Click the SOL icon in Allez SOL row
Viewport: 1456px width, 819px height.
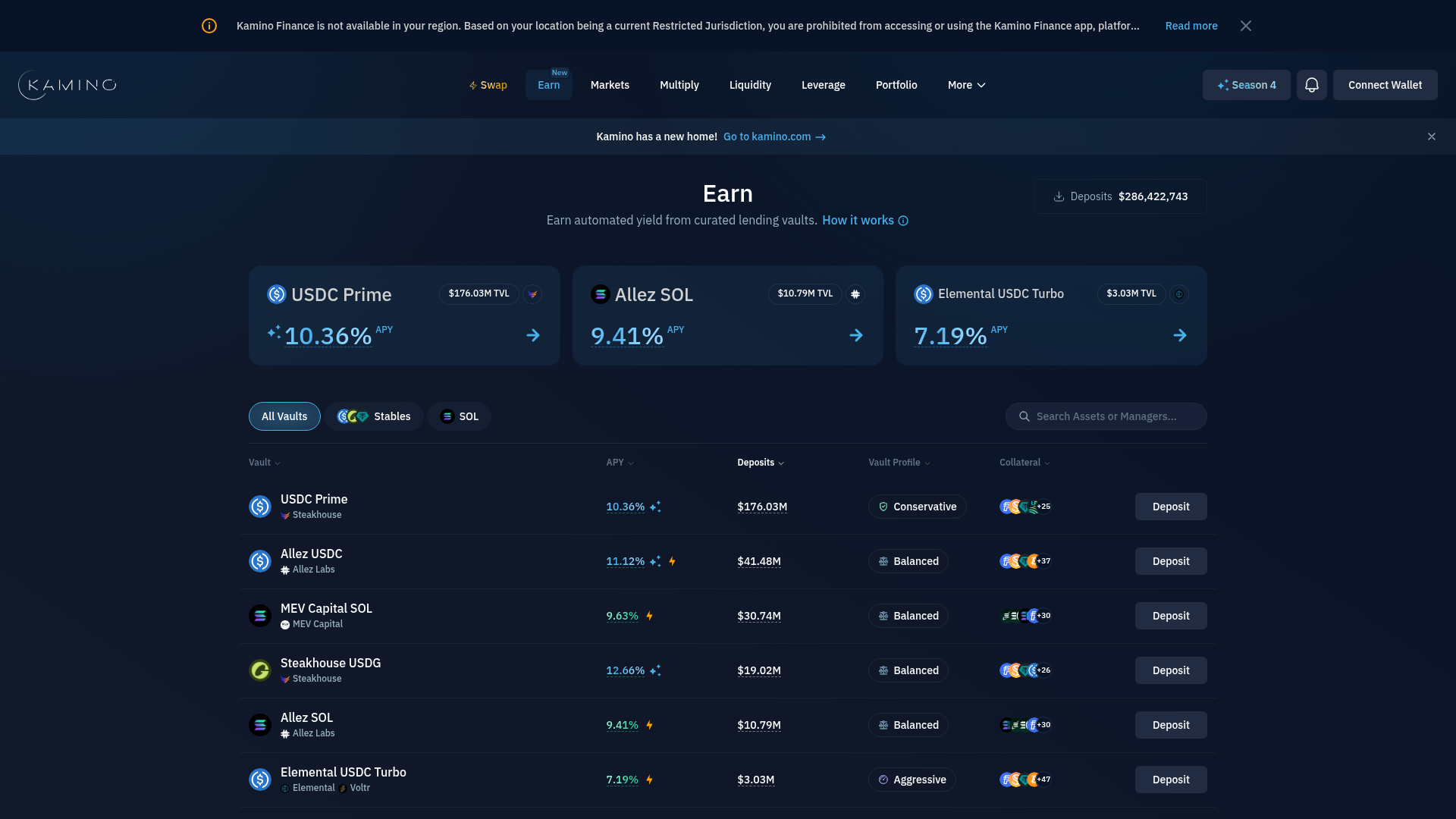click(x=260, y=725)
